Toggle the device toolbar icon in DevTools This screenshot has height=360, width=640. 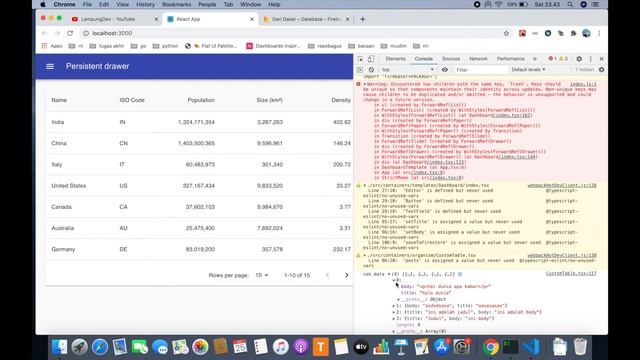click(x=371, y=59)
